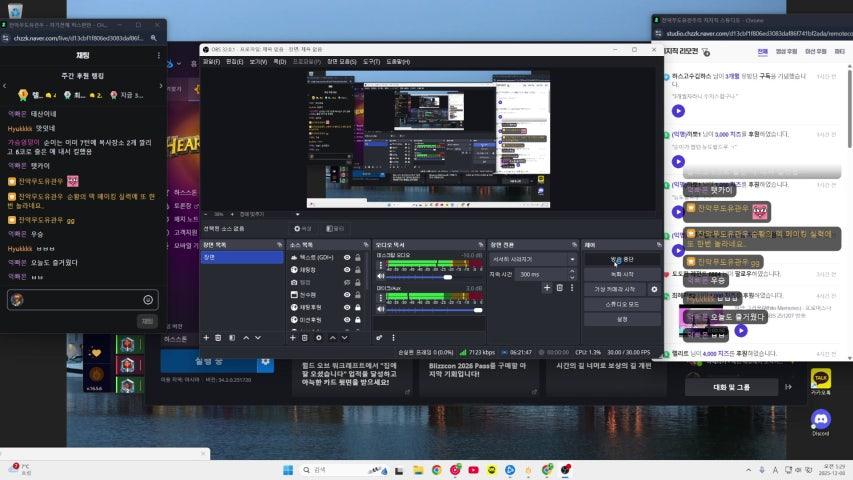Toggle visibility of 텍스트 (GDI+) source
Screen dimensions: 853x480
tap(347, 258)
